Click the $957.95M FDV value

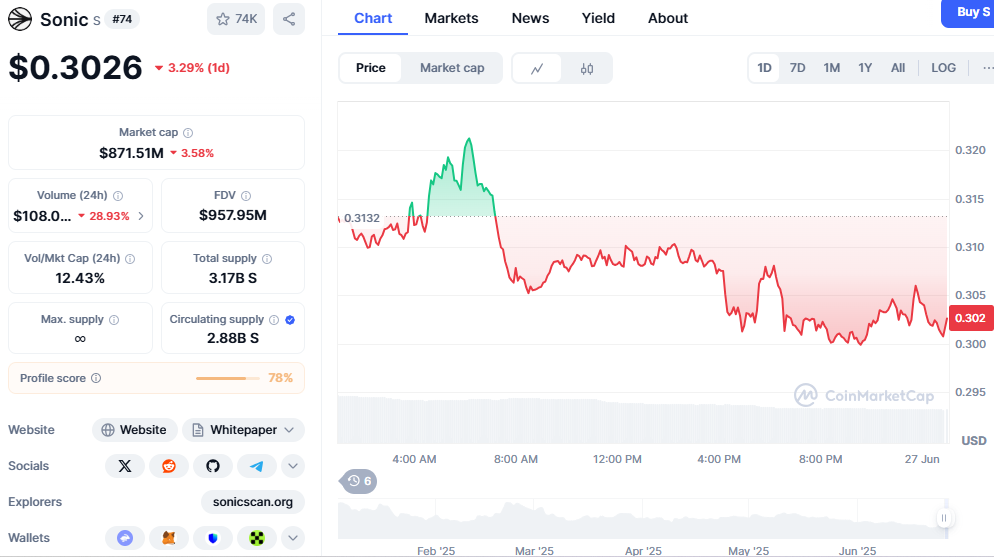(x=233, y=215)
